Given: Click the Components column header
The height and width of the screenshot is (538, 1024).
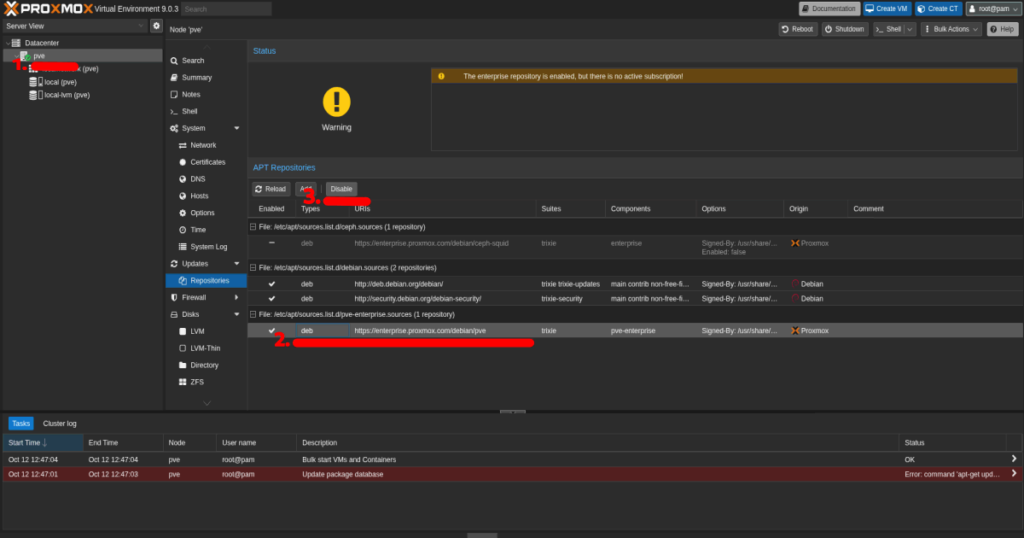Looking at the screenshot, I should coord(650,209).
